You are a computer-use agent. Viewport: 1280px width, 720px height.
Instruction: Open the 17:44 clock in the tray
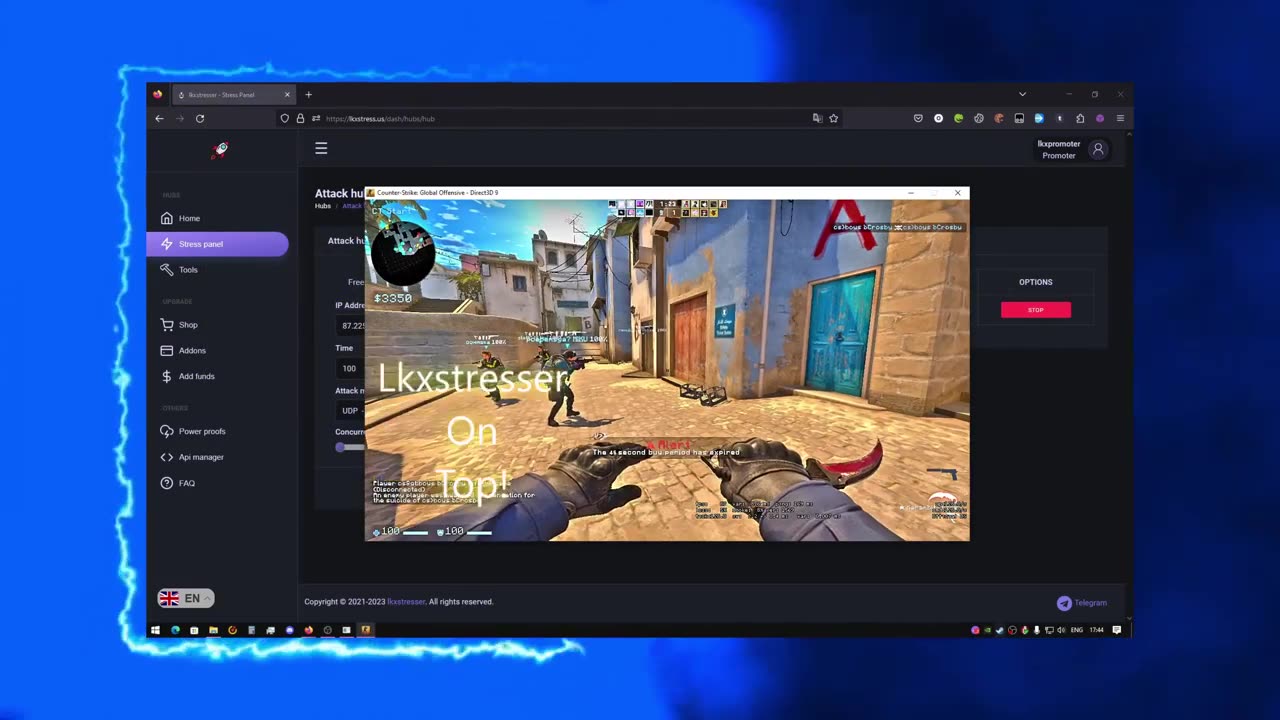[x=1096, y=630]
